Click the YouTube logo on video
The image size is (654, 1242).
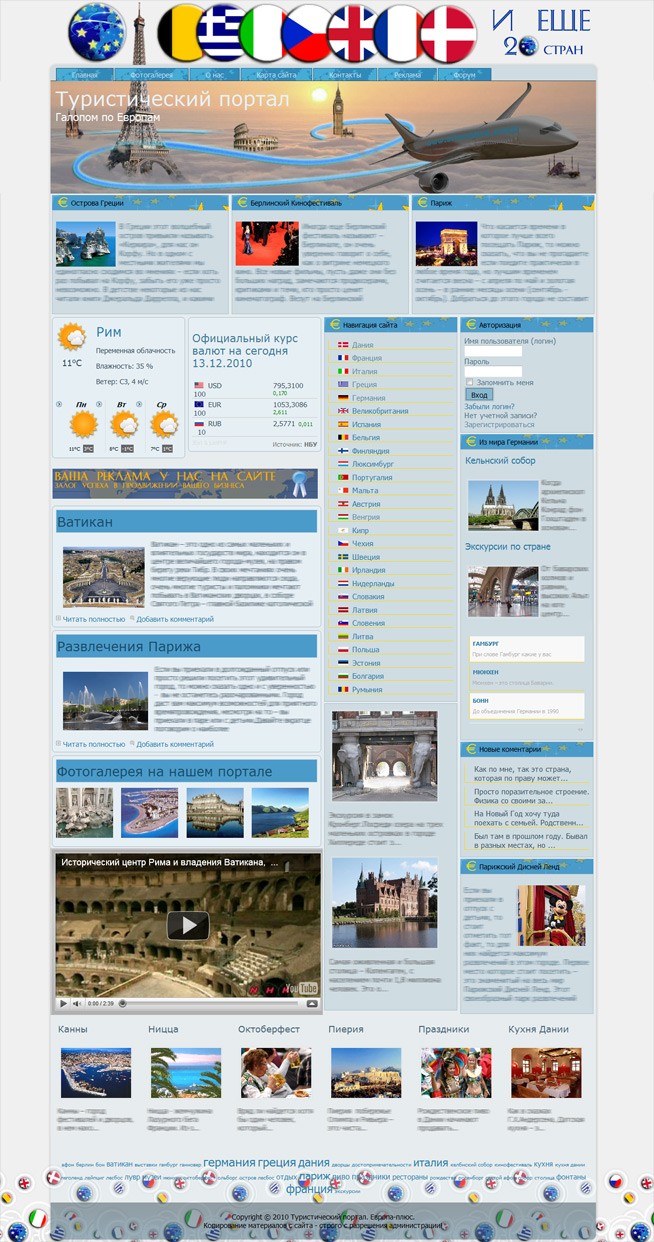coord(301,989)
